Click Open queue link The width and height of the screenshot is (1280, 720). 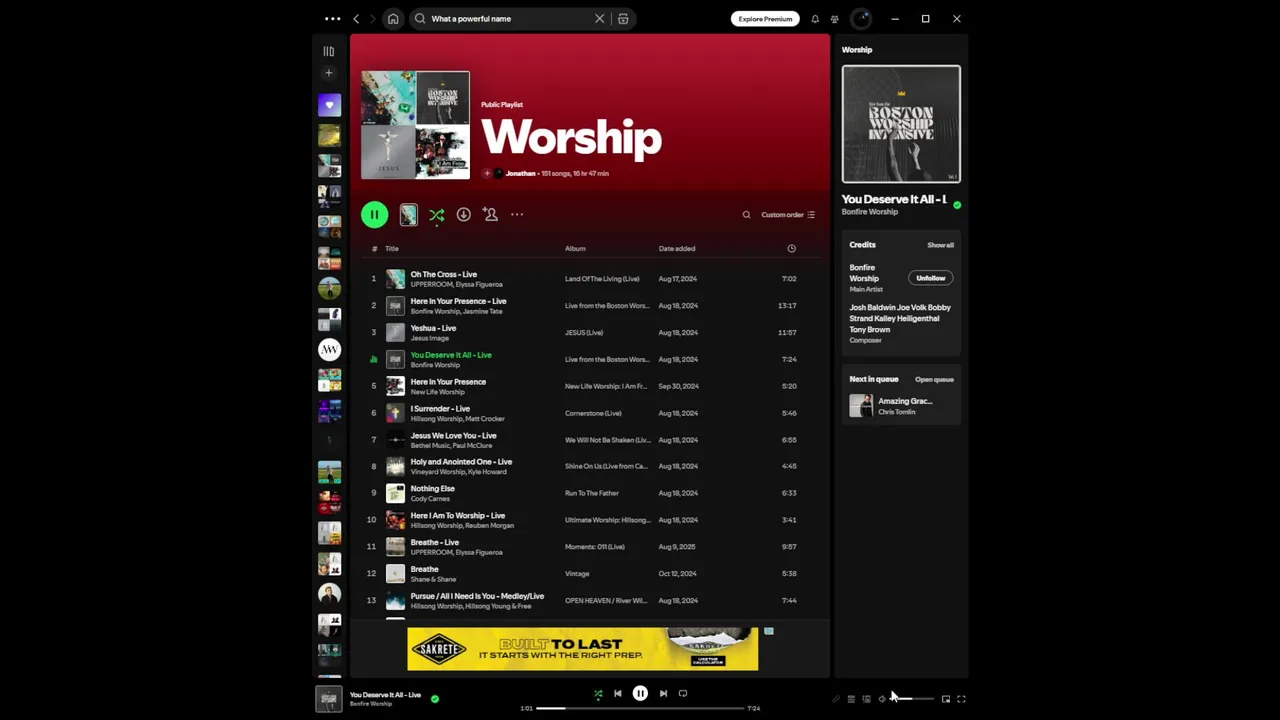click(934, 380)
